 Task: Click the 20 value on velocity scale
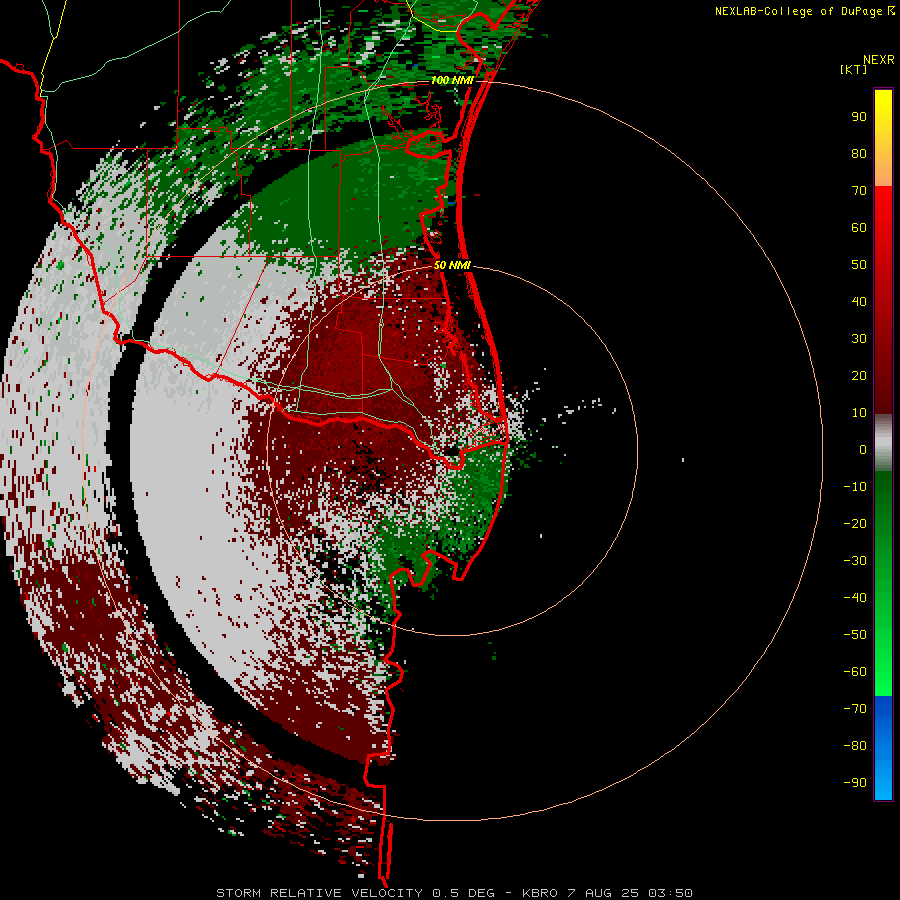(859, 376)
